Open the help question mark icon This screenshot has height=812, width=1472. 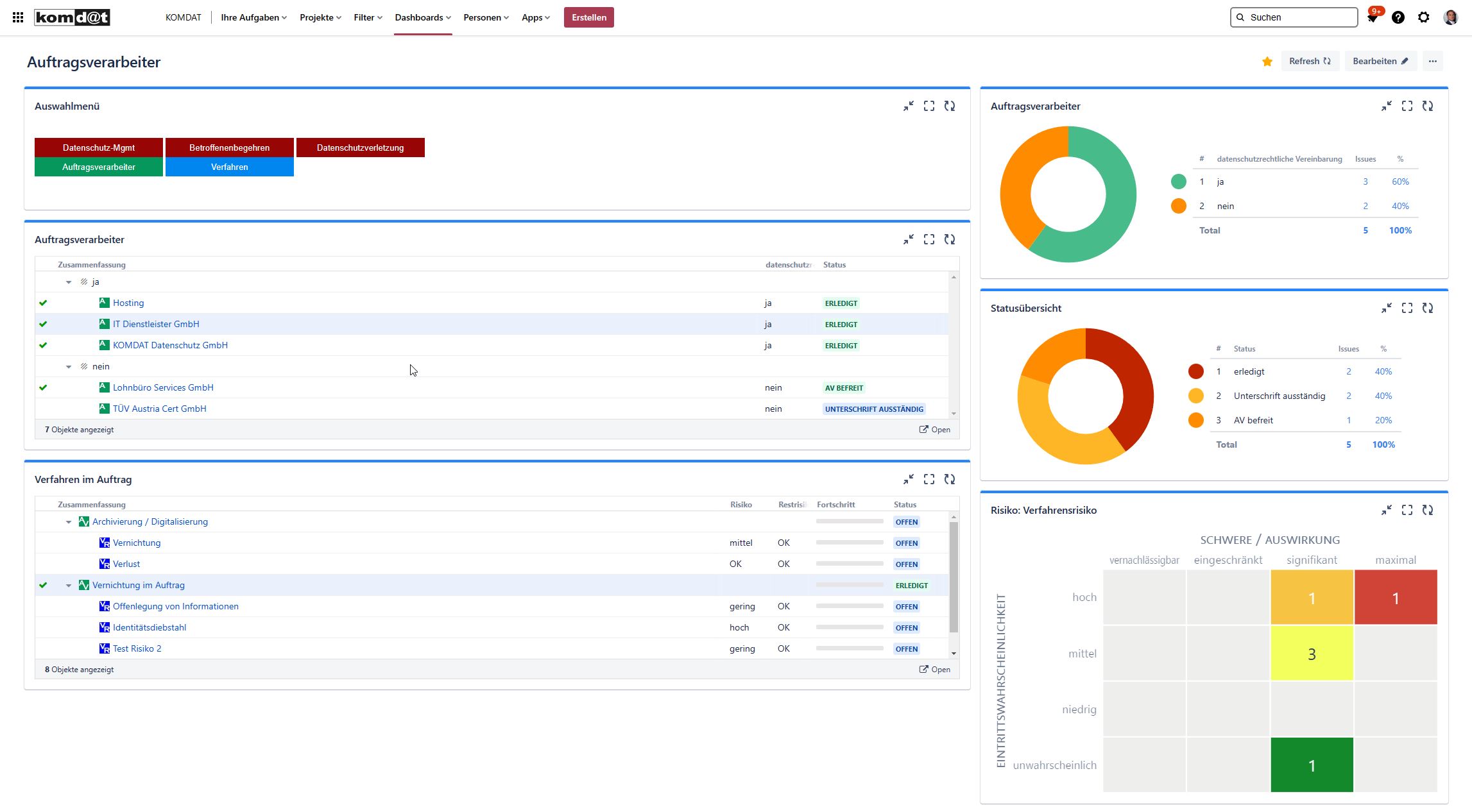[1398, 17]
